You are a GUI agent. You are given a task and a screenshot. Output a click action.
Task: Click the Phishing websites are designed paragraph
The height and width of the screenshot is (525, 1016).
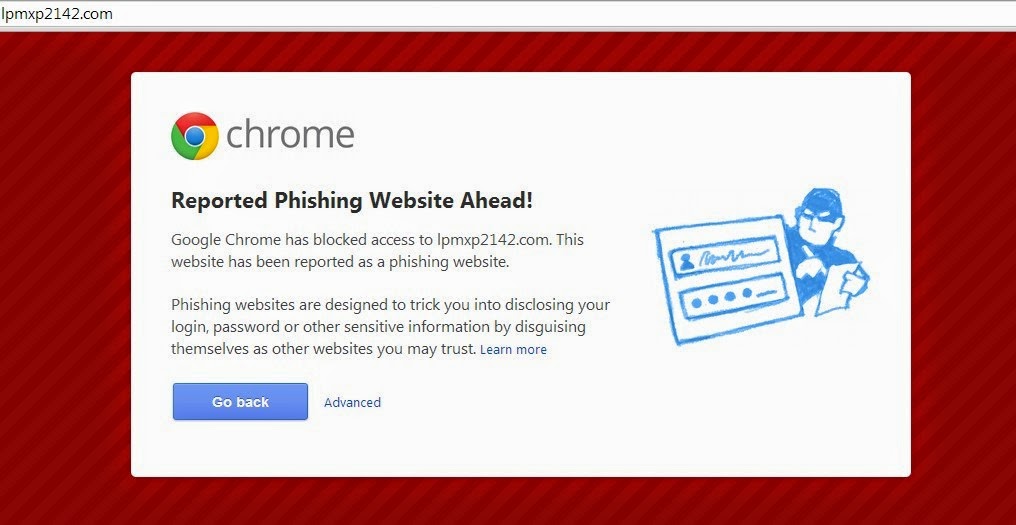click(x=390, y=327)
